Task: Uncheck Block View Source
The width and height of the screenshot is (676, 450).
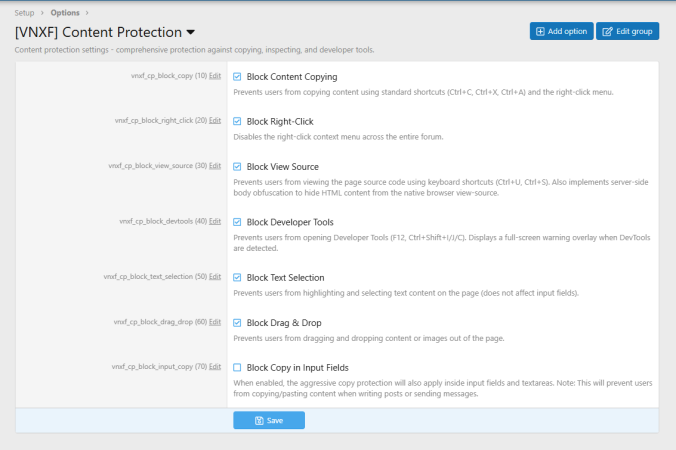Action: [x=237, y=167]
